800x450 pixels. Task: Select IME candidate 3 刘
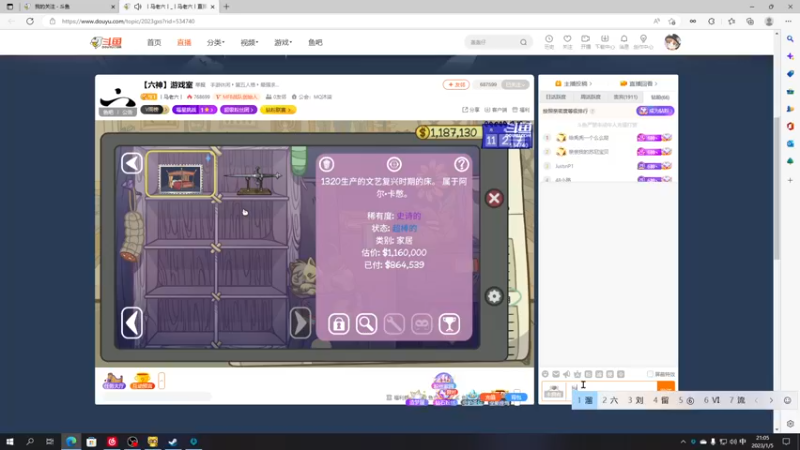pos(636,401)
